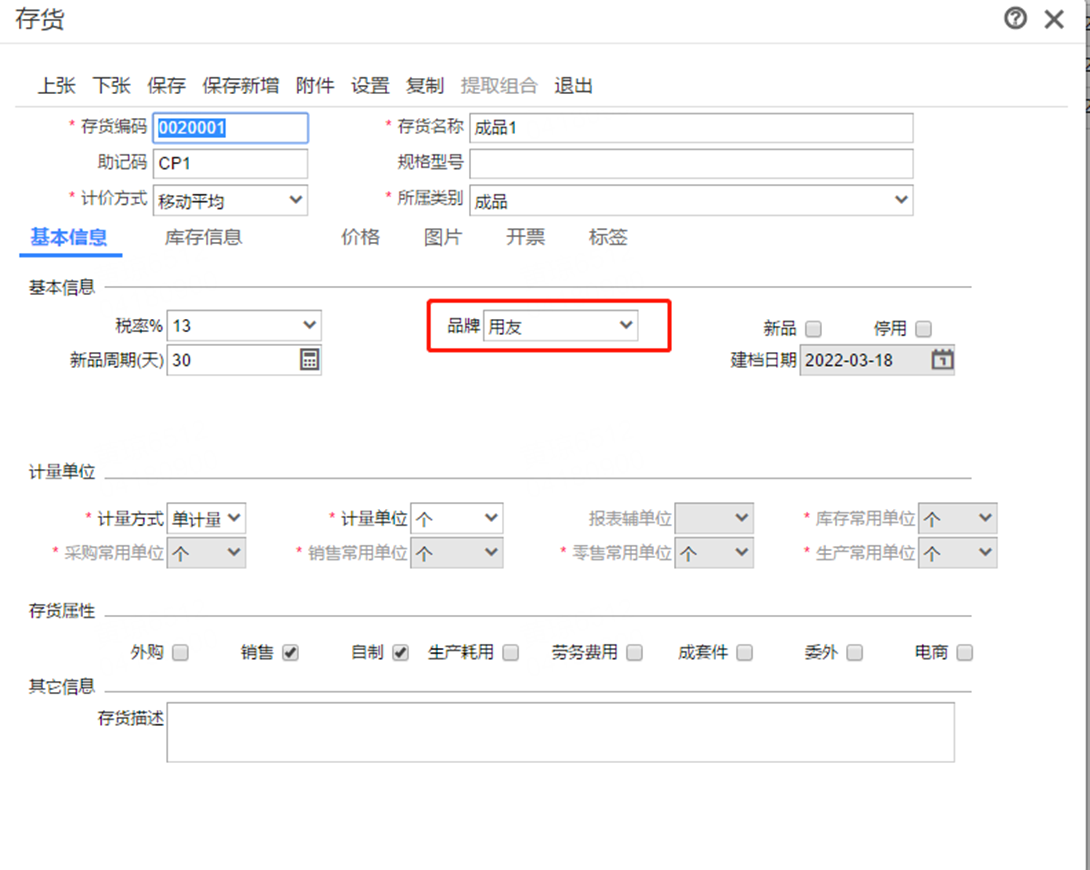
Task: Go to next record with 下张
Action: point(111,85)
